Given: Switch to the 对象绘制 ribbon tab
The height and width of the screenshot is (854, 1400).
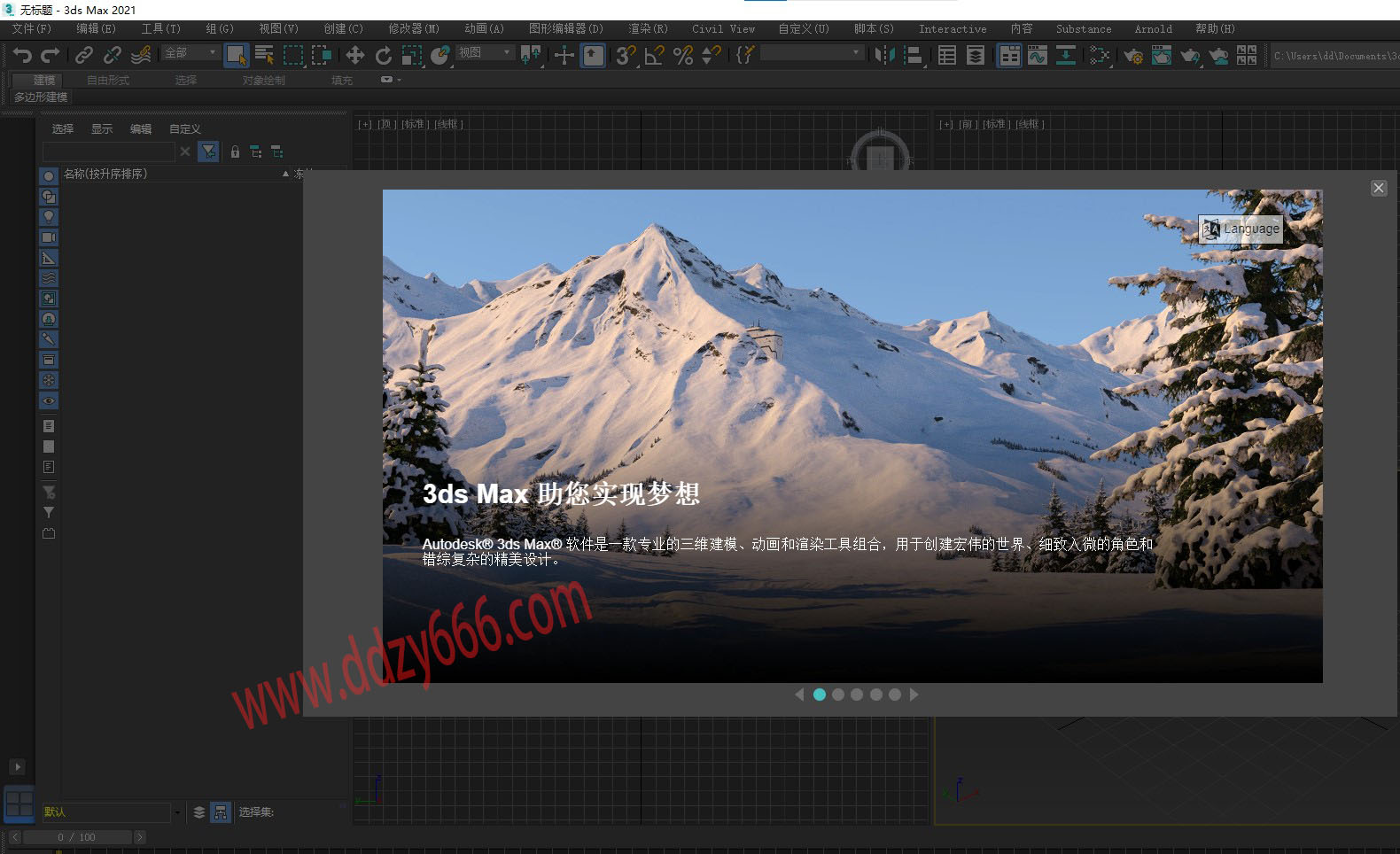Looking at the screenshot, I should coord(264,80).
